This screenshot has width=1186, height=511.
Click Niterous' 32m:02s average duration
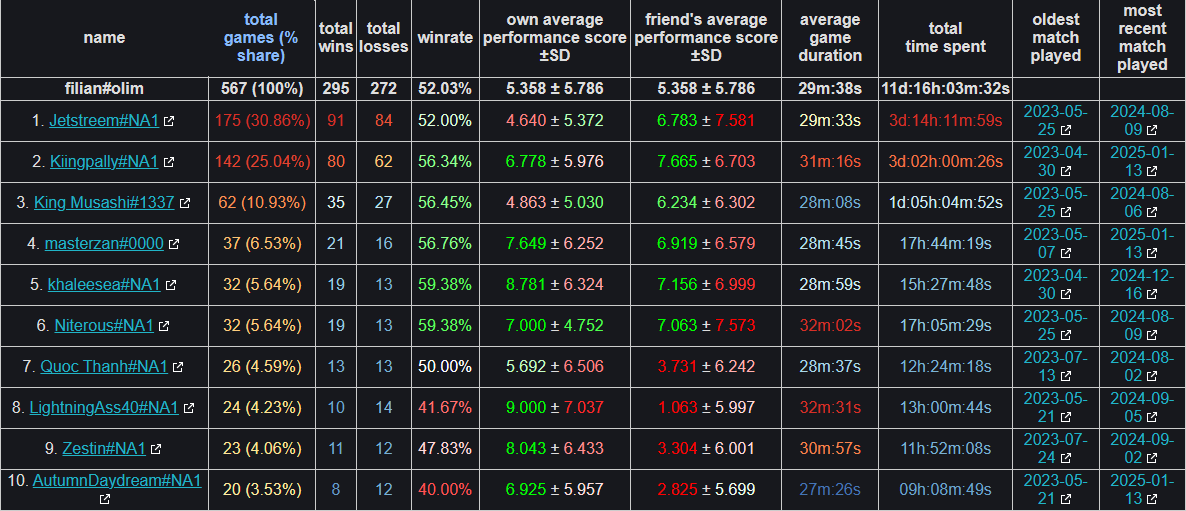tap(830, 326)
